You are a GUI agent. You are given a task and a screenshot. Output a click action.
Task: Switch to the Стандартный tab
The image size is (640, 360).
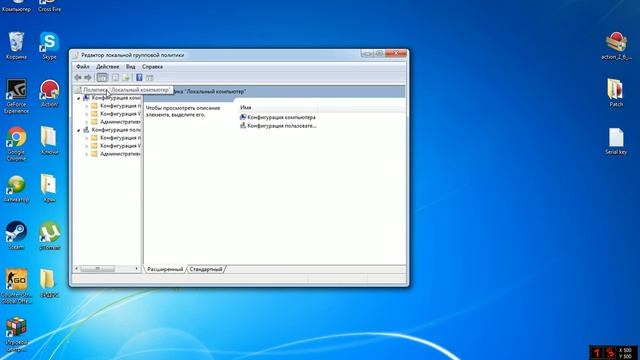[206, 269]
